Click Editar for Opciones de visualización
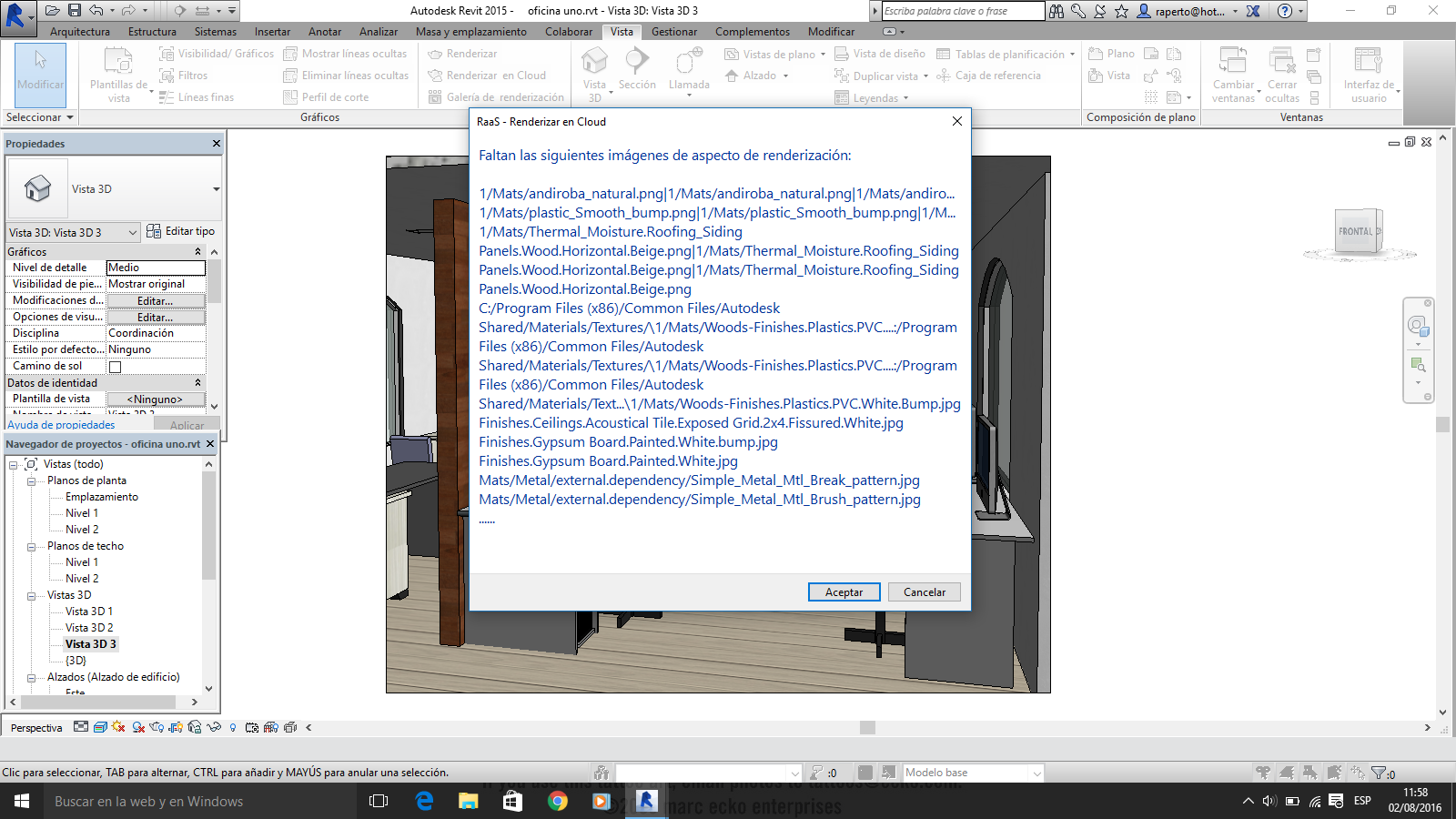Screen dimensions: 1456x819 click(156, 317)
